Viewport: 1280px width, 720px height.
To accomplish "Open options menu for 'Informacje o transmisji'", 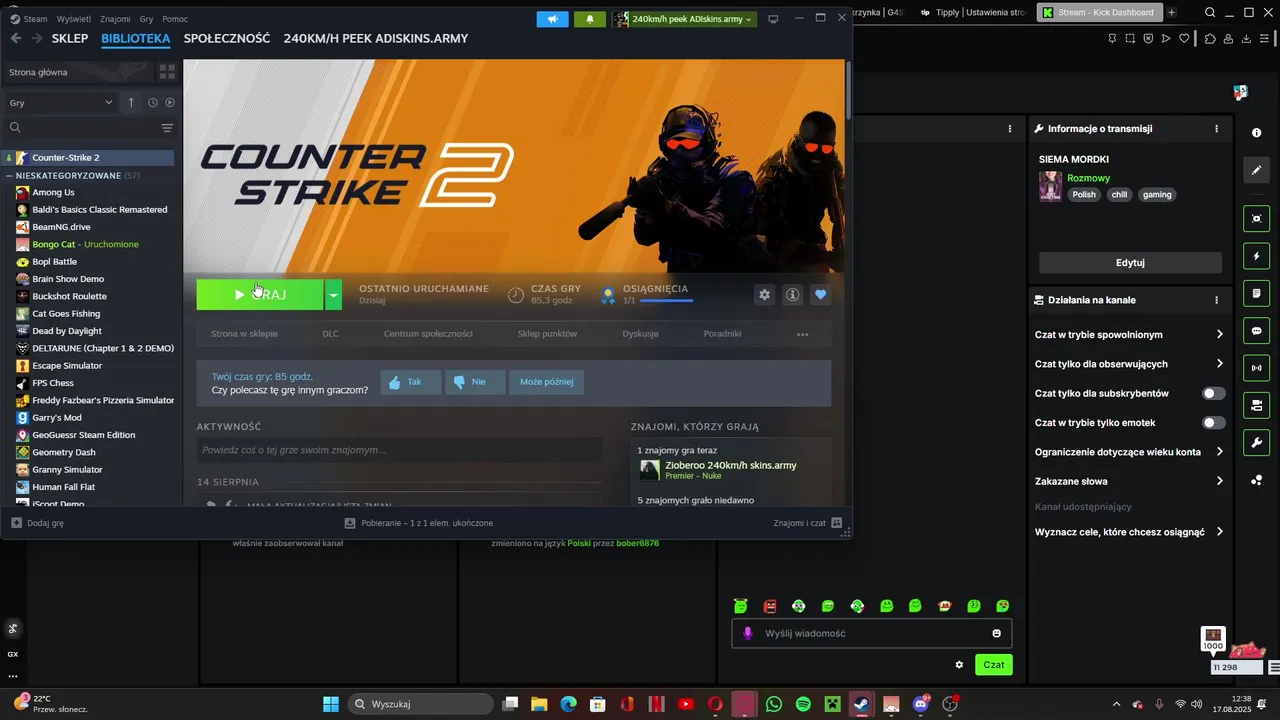I will tap(1217, 129).
